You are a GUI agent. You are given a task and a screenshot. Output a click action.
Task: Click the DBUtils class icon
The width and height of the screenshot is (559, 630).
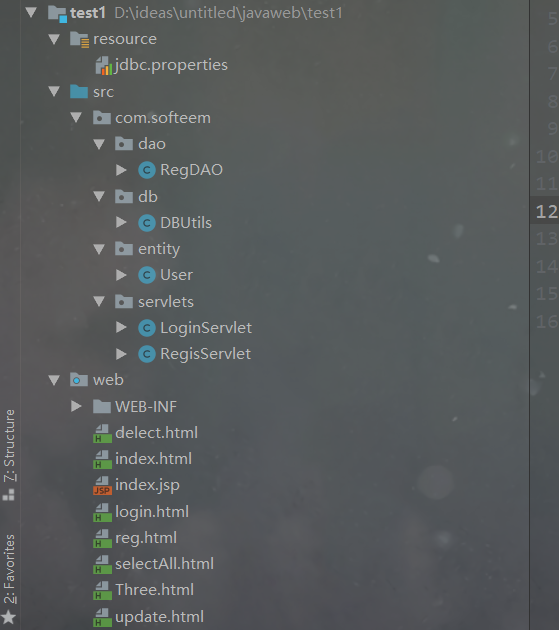pyautogui.click(x=147, y=223)
